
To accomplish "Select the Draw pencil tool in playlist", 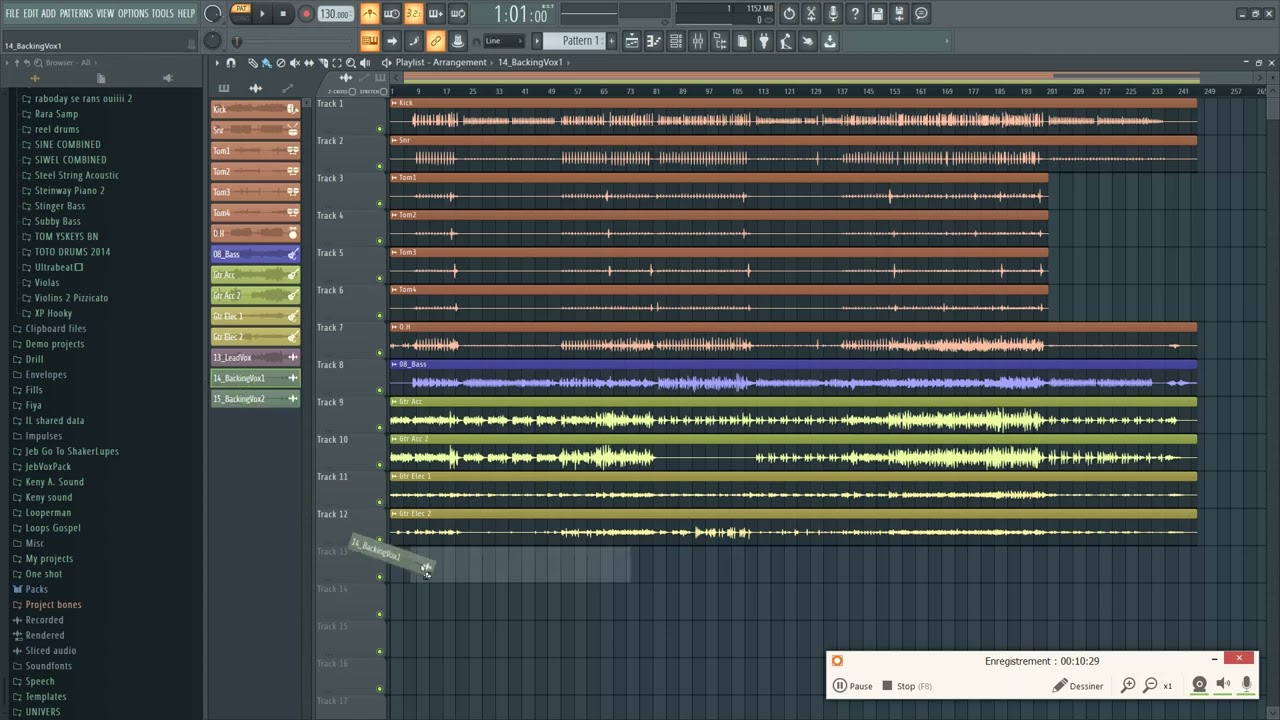I will point(252,62).
